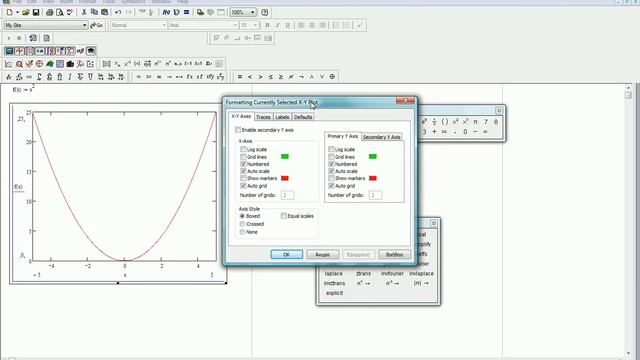
Task: Print the worksheet using the printer icon
Action: tap(49, 12)
